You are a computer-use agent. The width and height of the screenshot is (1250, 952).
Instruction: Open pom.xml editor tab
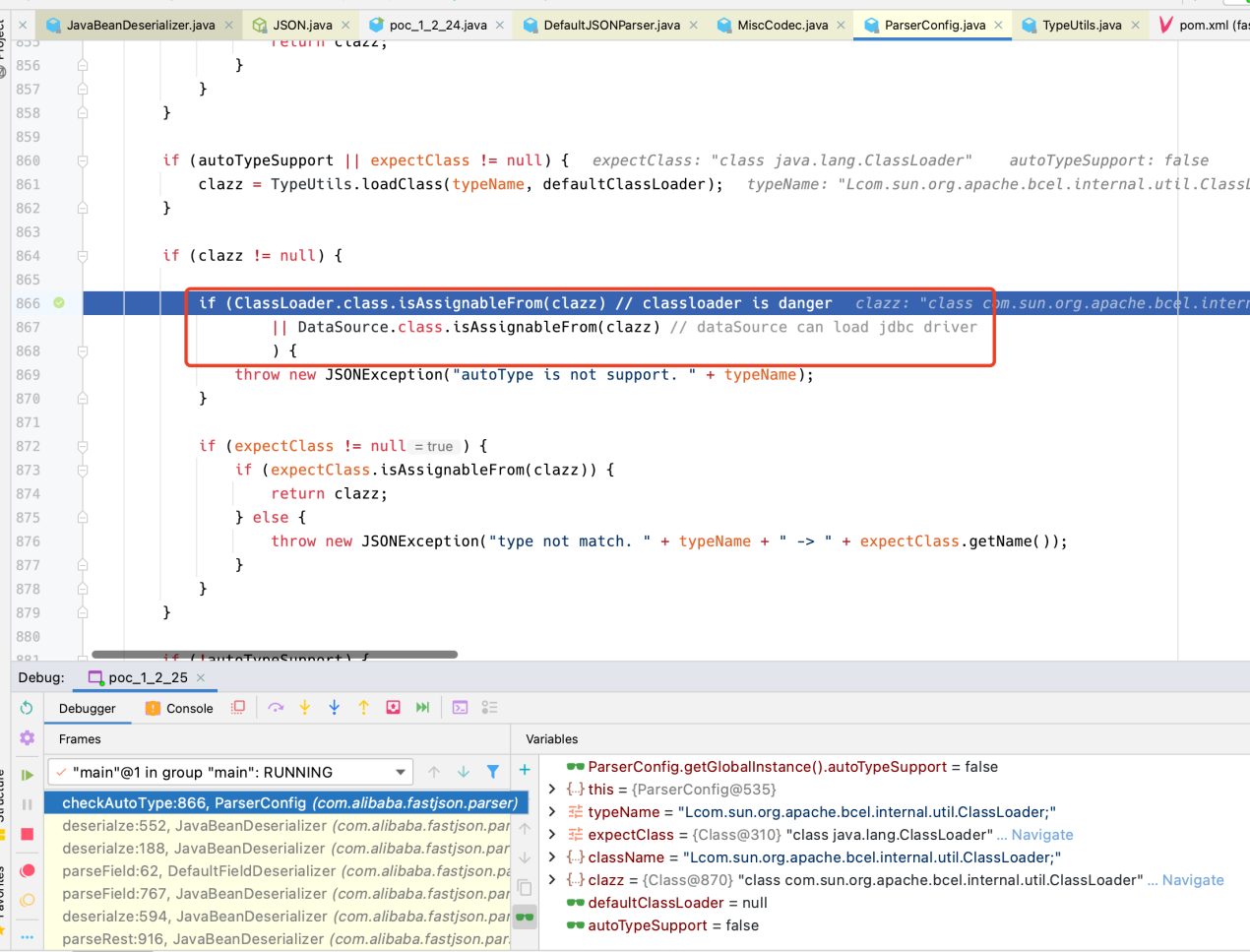coord(1203,25)
